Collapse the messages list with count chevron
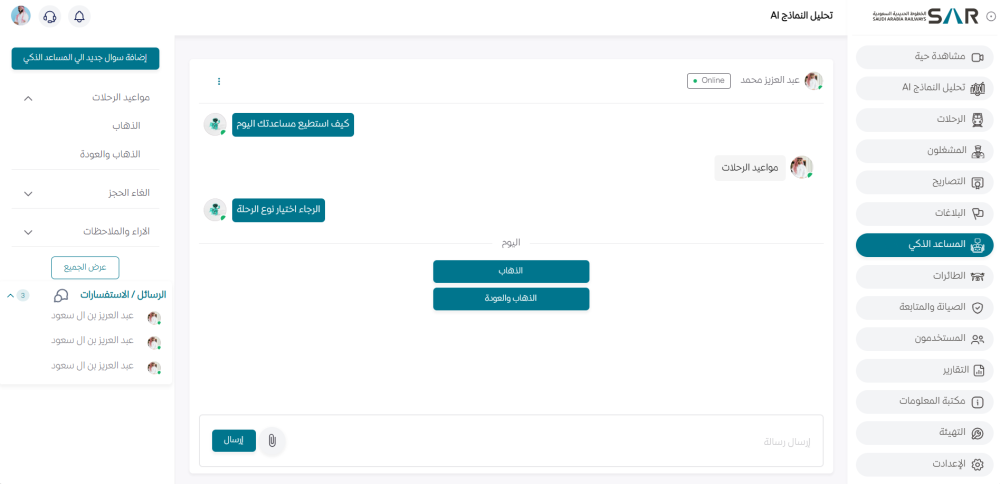The width and height of the screenshot is (1000, 484). [x=10, y=296]
